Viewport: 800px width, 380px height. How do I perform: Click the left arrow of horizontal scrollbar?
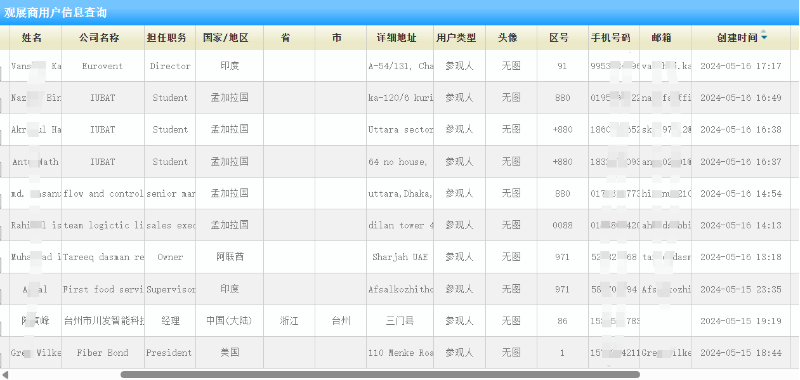click(x=5, y=375)
